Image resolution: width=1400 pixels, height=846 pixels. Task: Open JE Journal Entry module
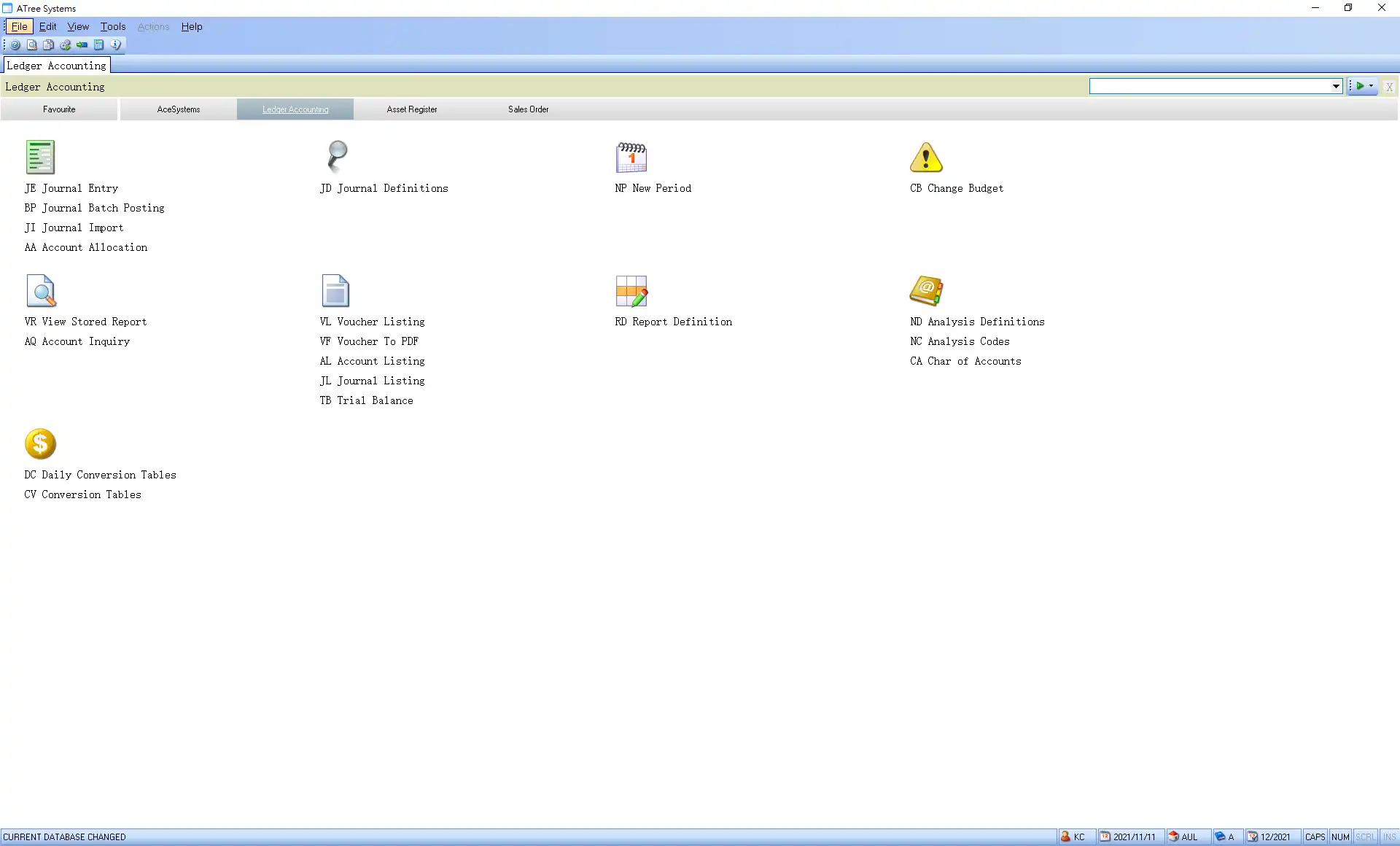pos(71,188)
